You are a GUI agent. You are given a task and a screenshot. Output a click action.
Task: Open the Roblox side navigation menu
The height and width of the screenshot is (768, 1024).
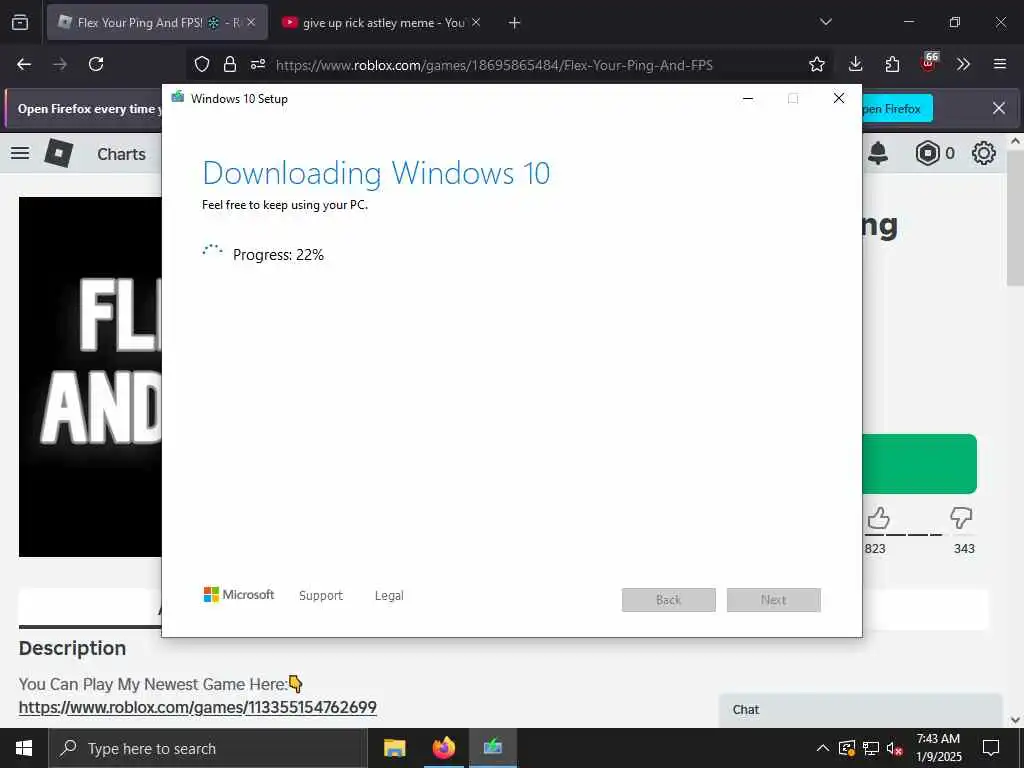(x=20, y=153)
